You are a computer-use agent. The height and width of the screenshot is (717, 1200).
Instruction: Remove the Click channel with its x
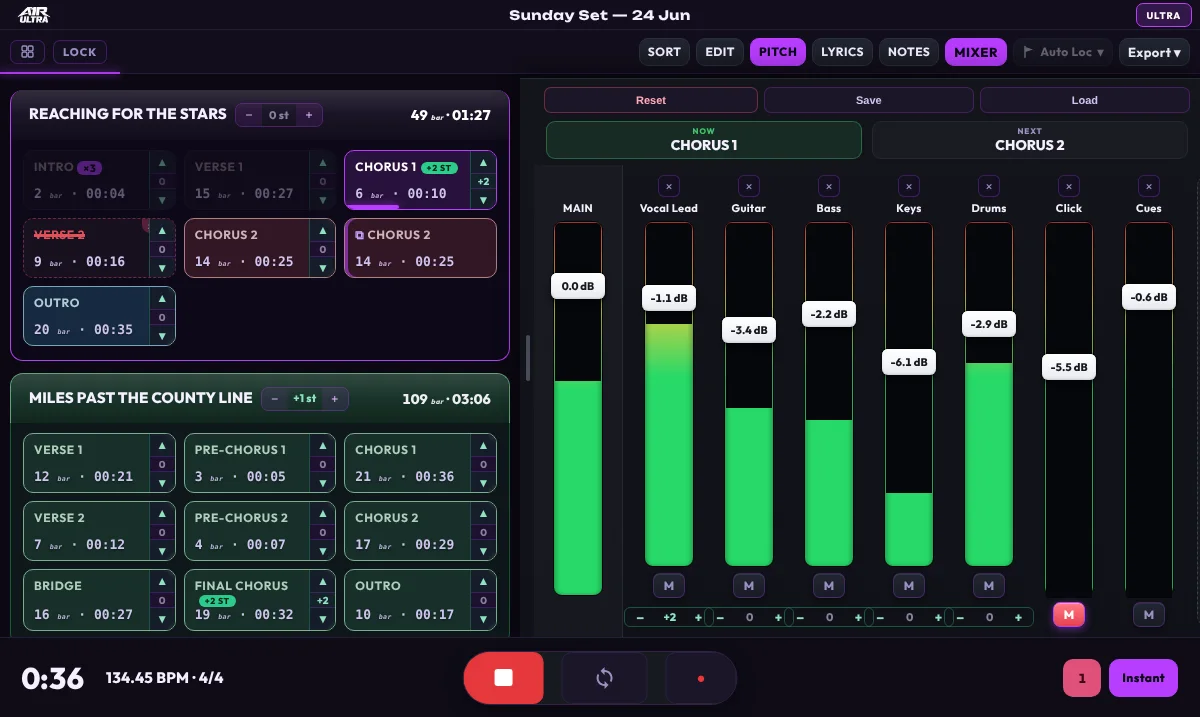1069,185
